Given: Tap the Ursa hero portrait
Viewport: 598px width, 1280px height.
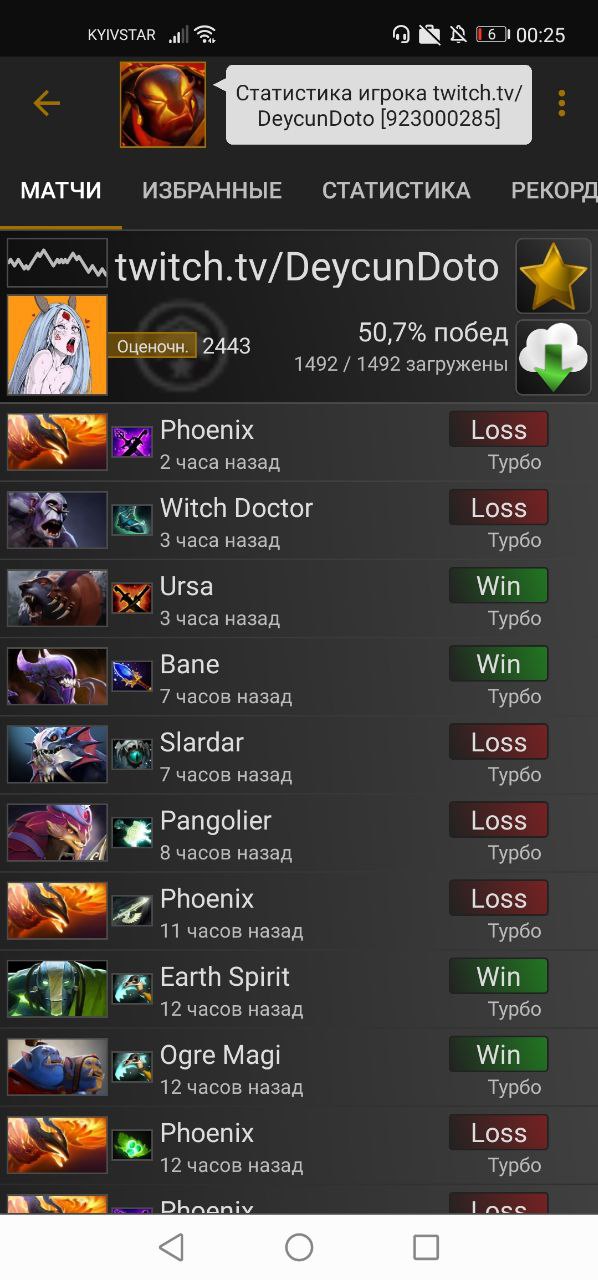Looking at the screenshot, I should coord(57,598).
